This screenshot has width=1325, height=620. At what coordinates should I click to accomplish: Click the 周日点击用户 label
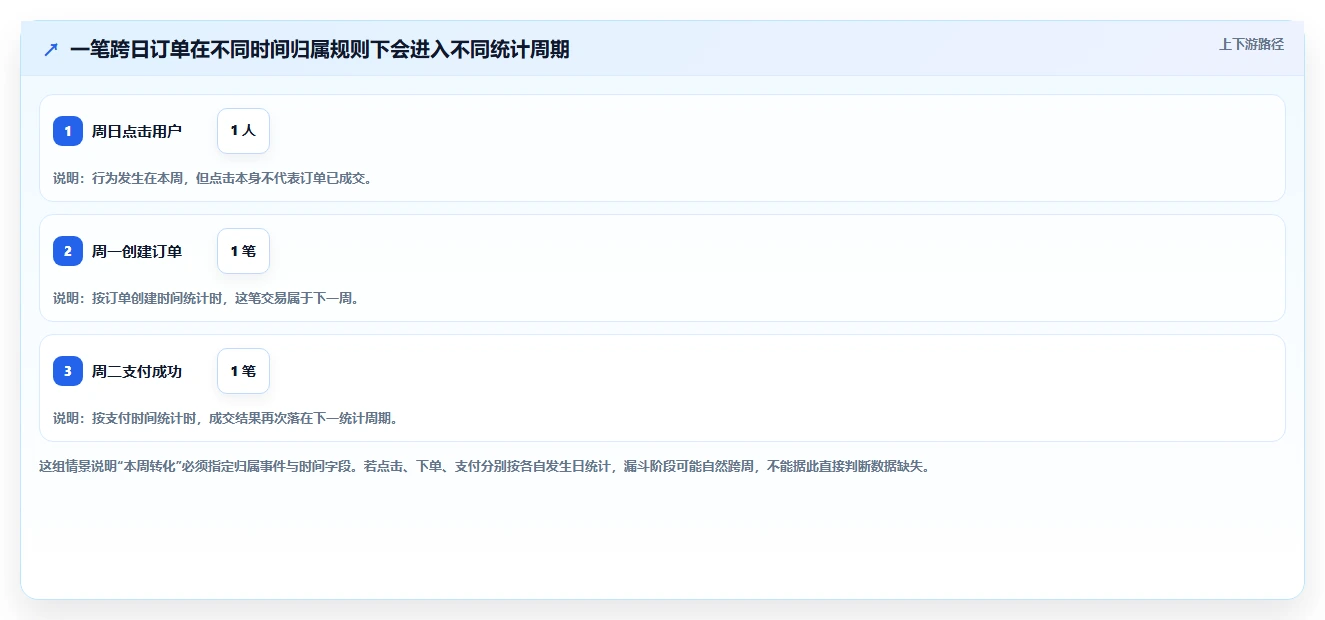pos(137,131)
